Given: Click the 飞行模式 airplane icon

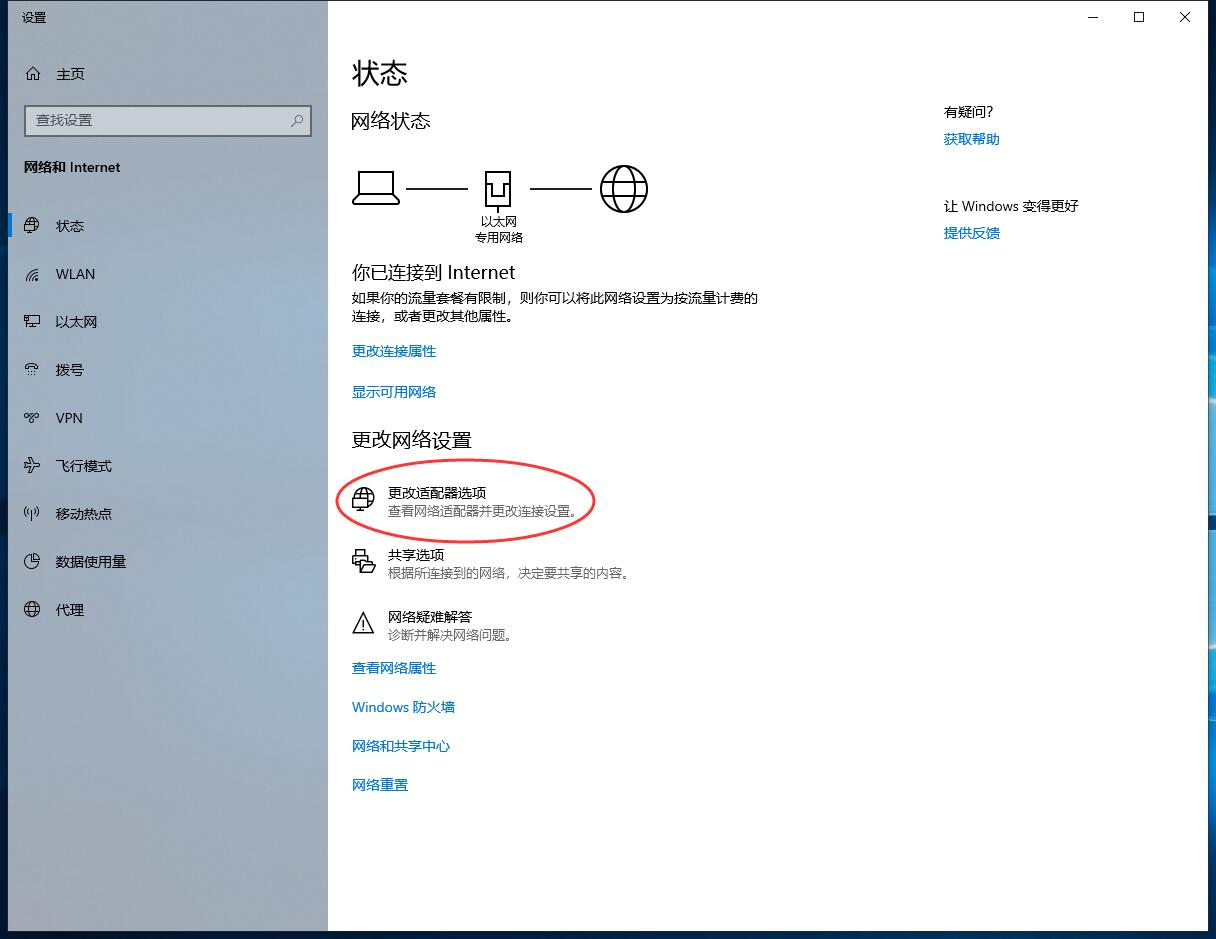Looking at the screenshot, I should tap(33, 466).
